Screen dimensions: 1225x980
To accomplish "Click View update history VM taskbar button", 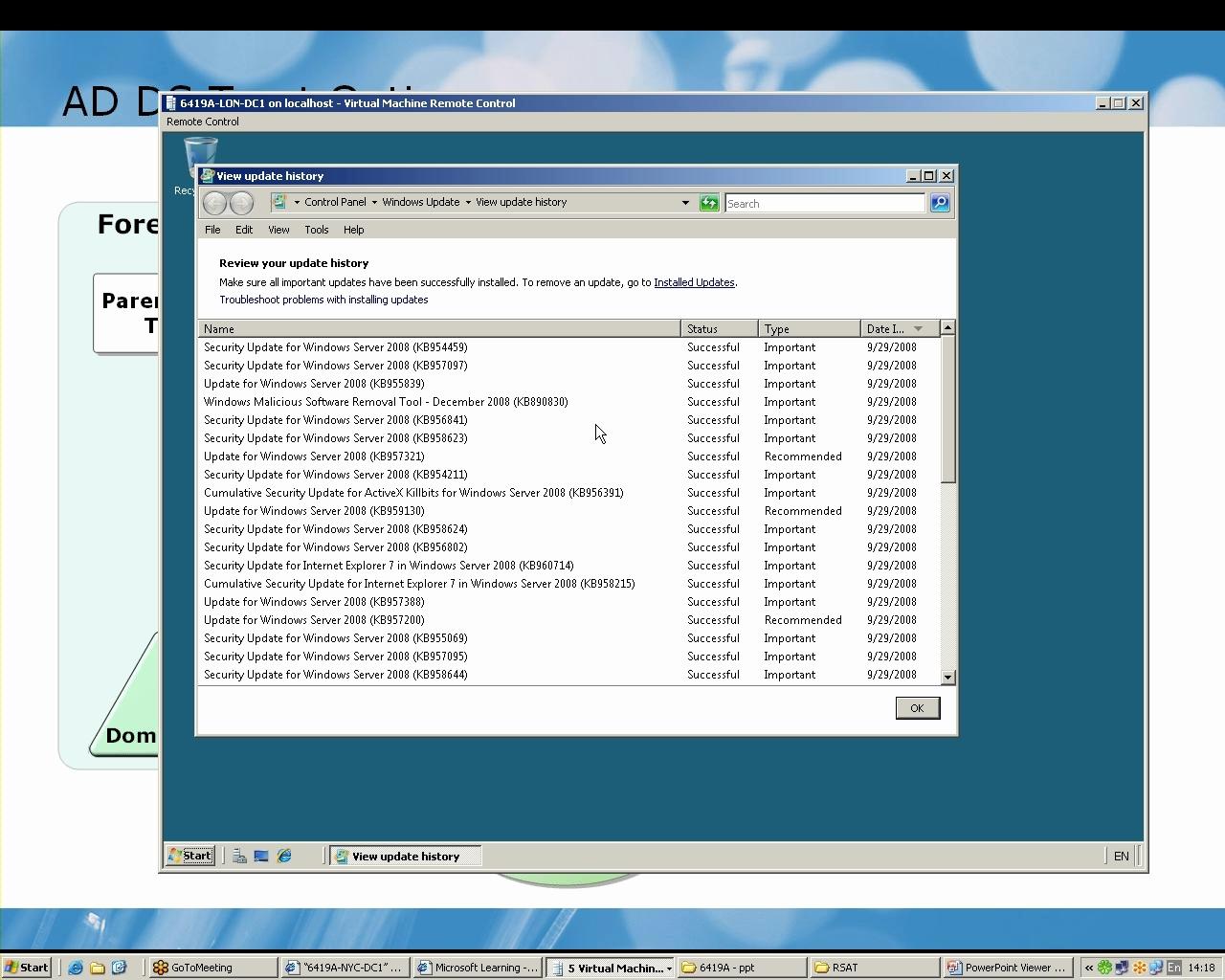I will pyautogui.click(x=405, y=857).
